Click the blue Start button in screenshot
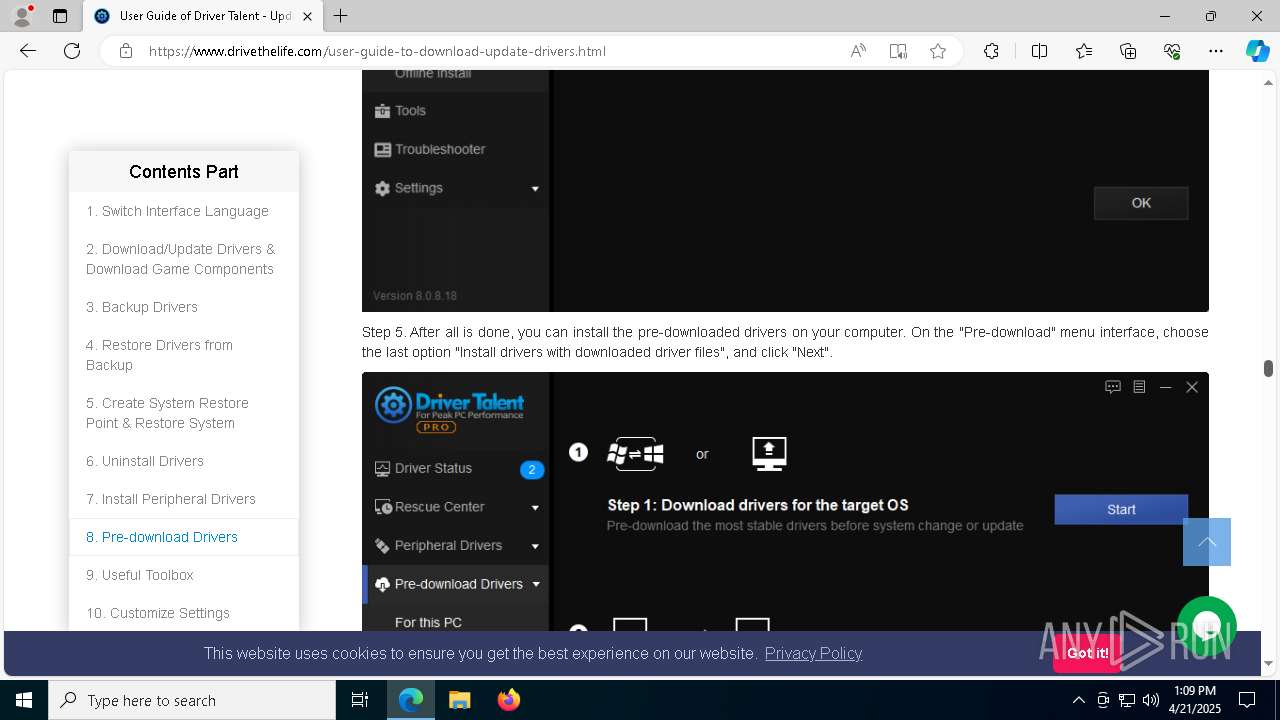Image resolution: width=1280 pixels, height=720 pixels. pyautogui.click(x=1121, y=509)
